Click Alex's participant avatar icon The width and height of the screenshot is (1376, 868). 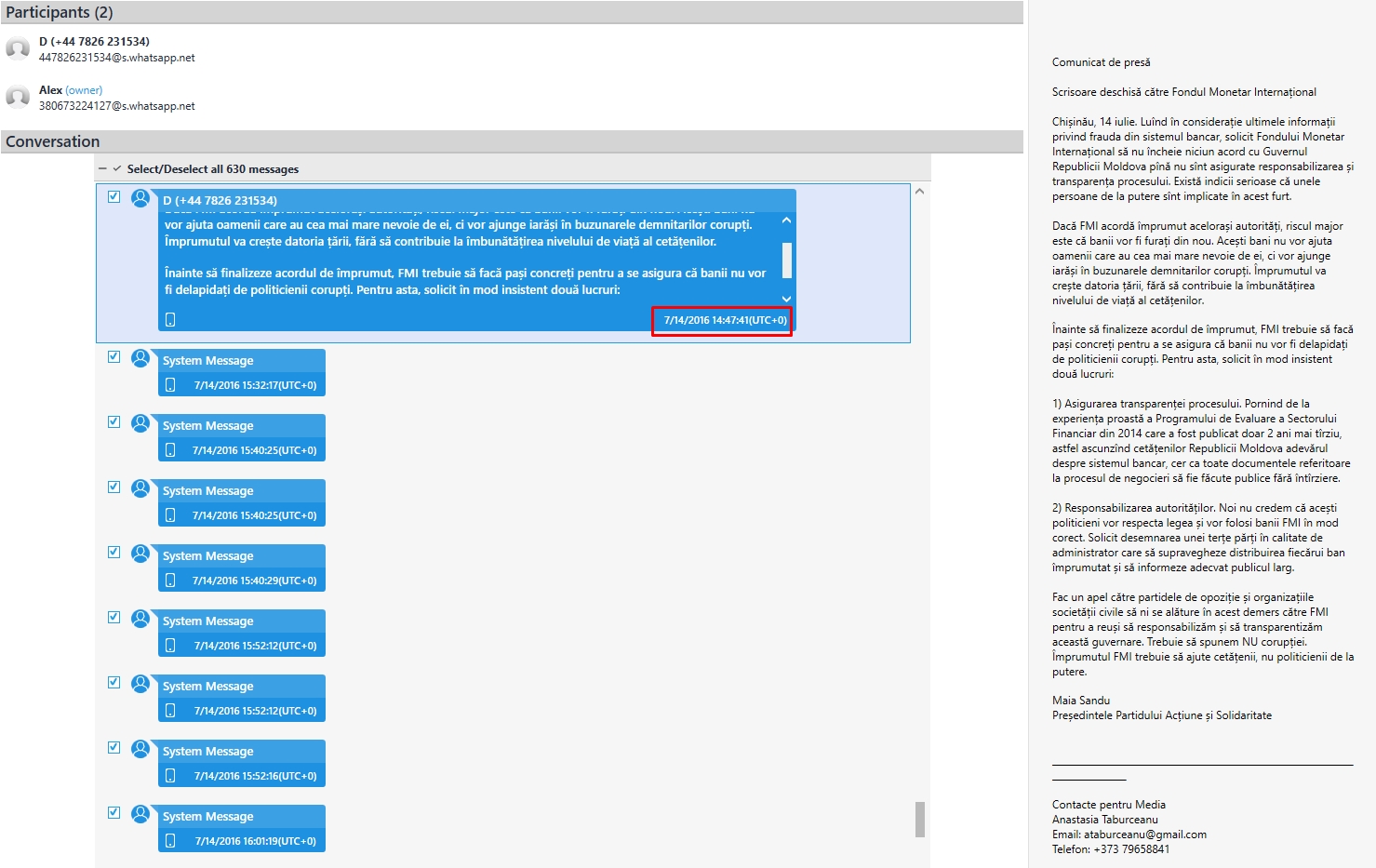pyautogui.click(x=18, y=97)
